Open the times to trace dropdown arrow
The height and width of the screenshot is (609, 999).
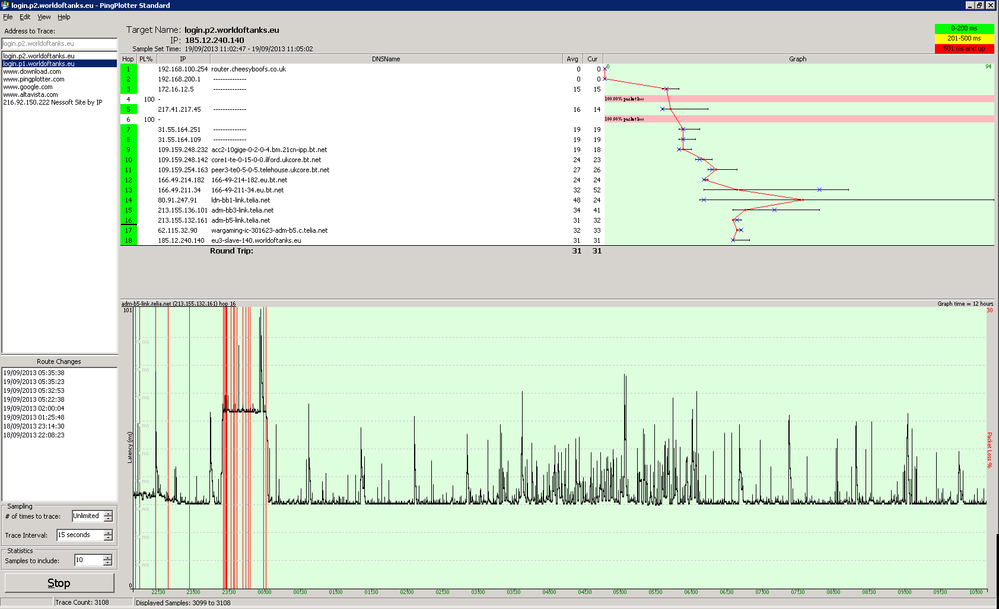tap(108, 517)
